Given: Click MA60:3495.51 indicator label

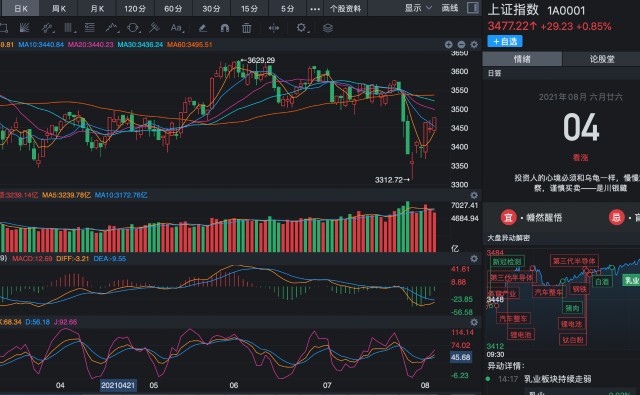Looking at the screenshot, I should point(189,44).
